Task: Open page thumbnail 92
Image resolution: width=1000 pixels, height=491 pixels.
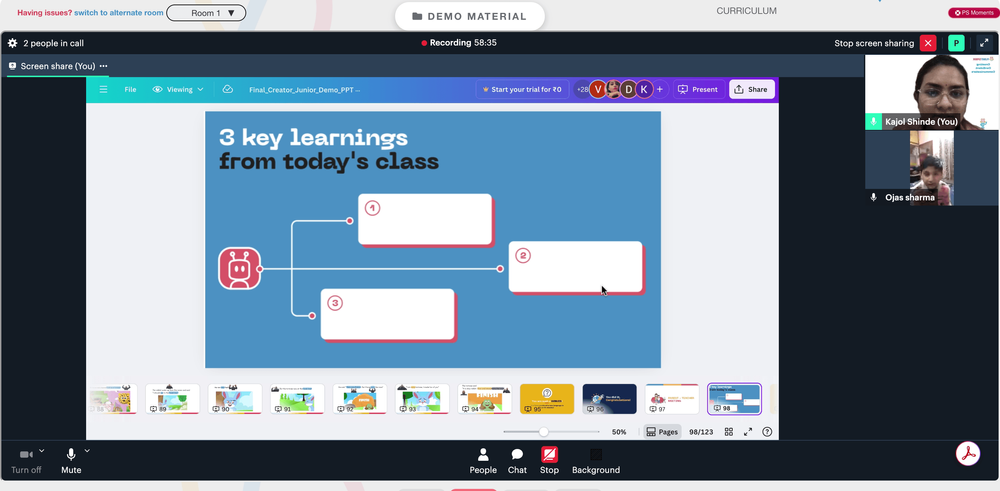Action: pos(360,399)
